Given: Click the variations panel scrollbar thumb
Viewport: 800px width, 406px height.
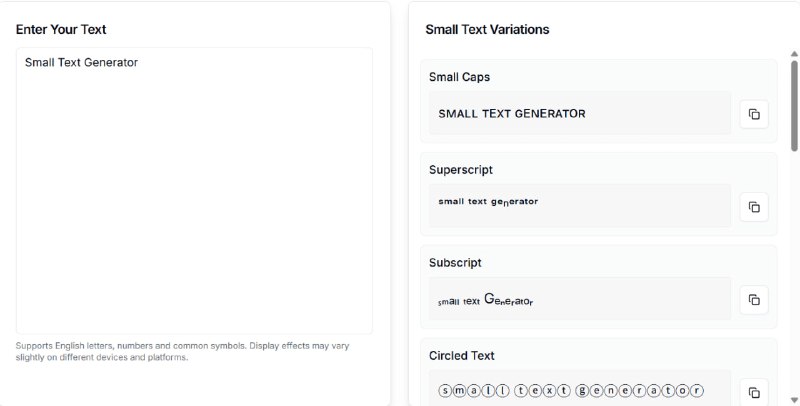Looking at the screenshot, I should (x=794, y=105).
